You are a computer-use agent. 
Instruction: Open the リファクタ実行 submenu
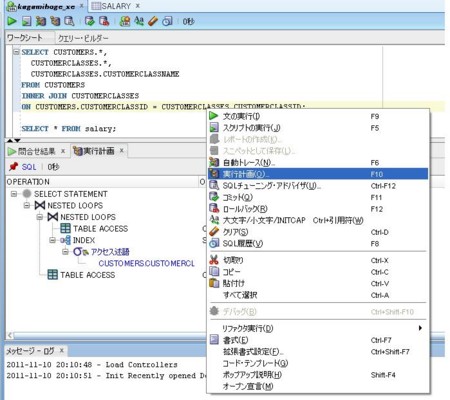coord(318,328)
